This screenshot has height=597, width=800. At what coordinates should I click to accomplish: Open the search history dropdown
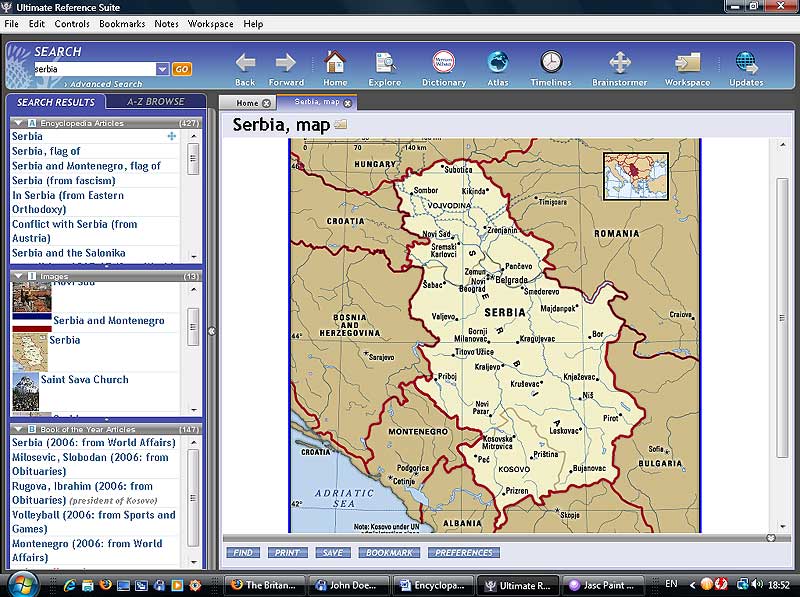162,69
